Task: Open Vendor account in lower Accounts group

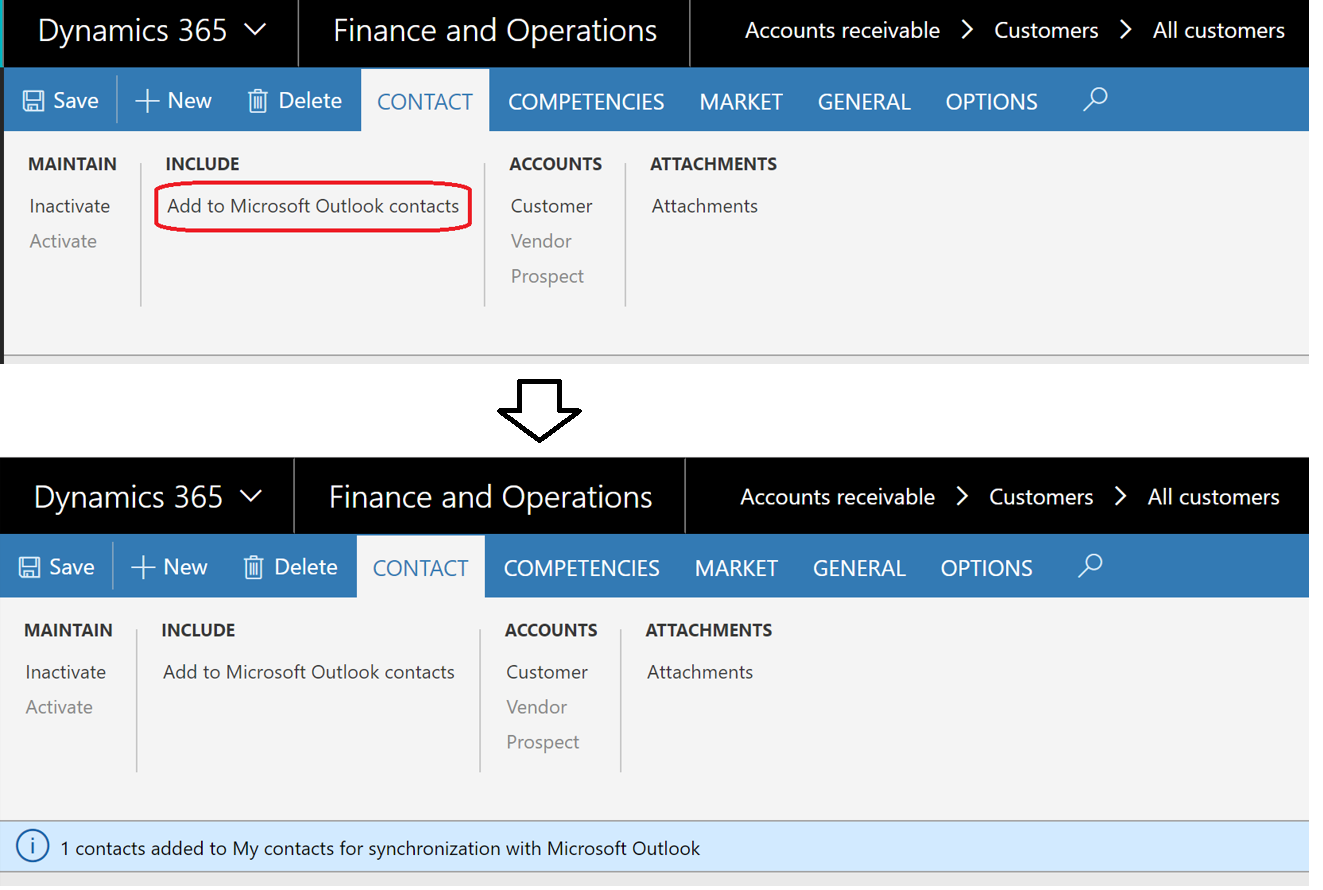Action: pyautogui.click(x=537, y=707)
